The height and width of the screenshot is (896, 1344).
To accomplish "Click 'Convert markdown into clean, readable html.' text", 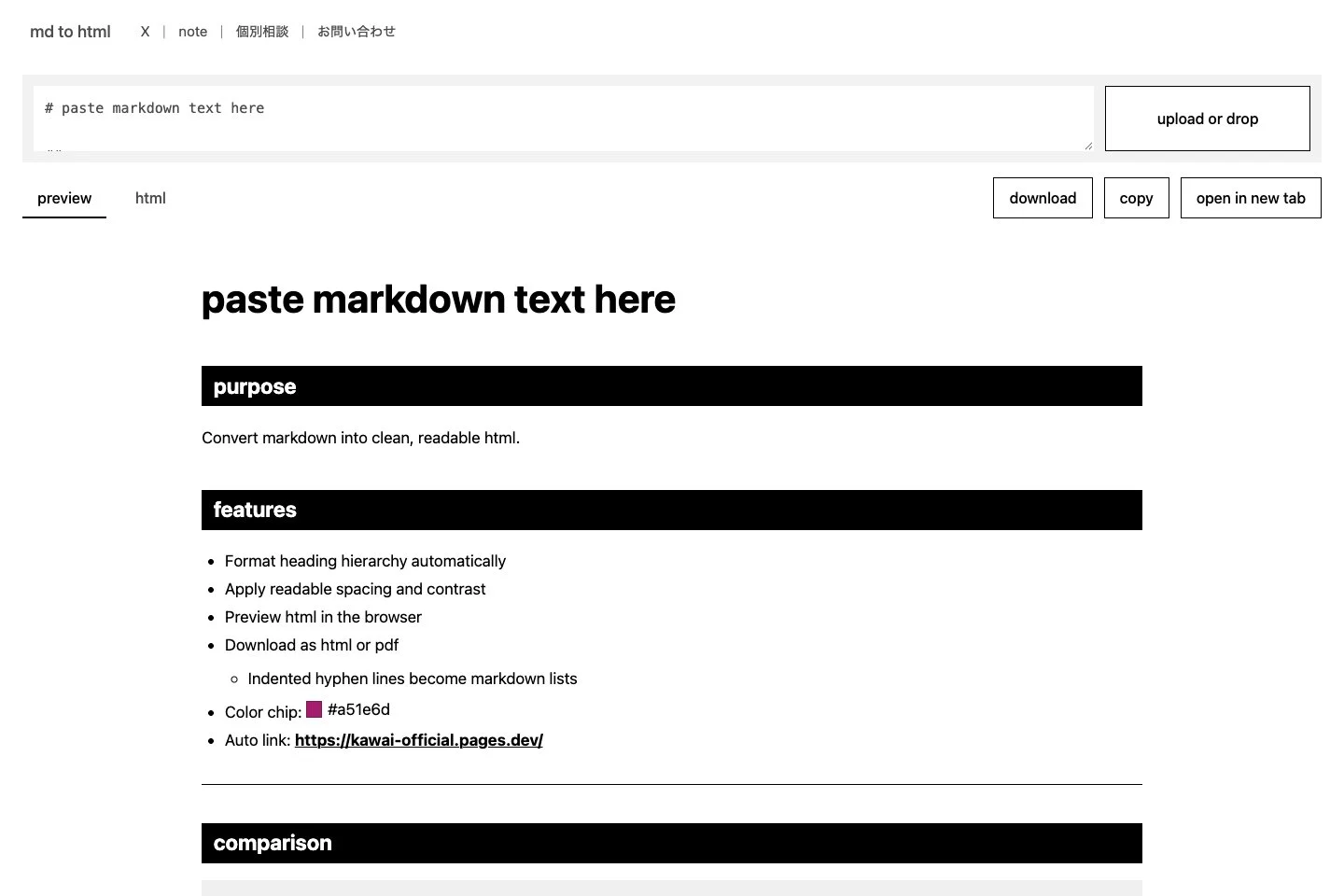I will [360, 438].
